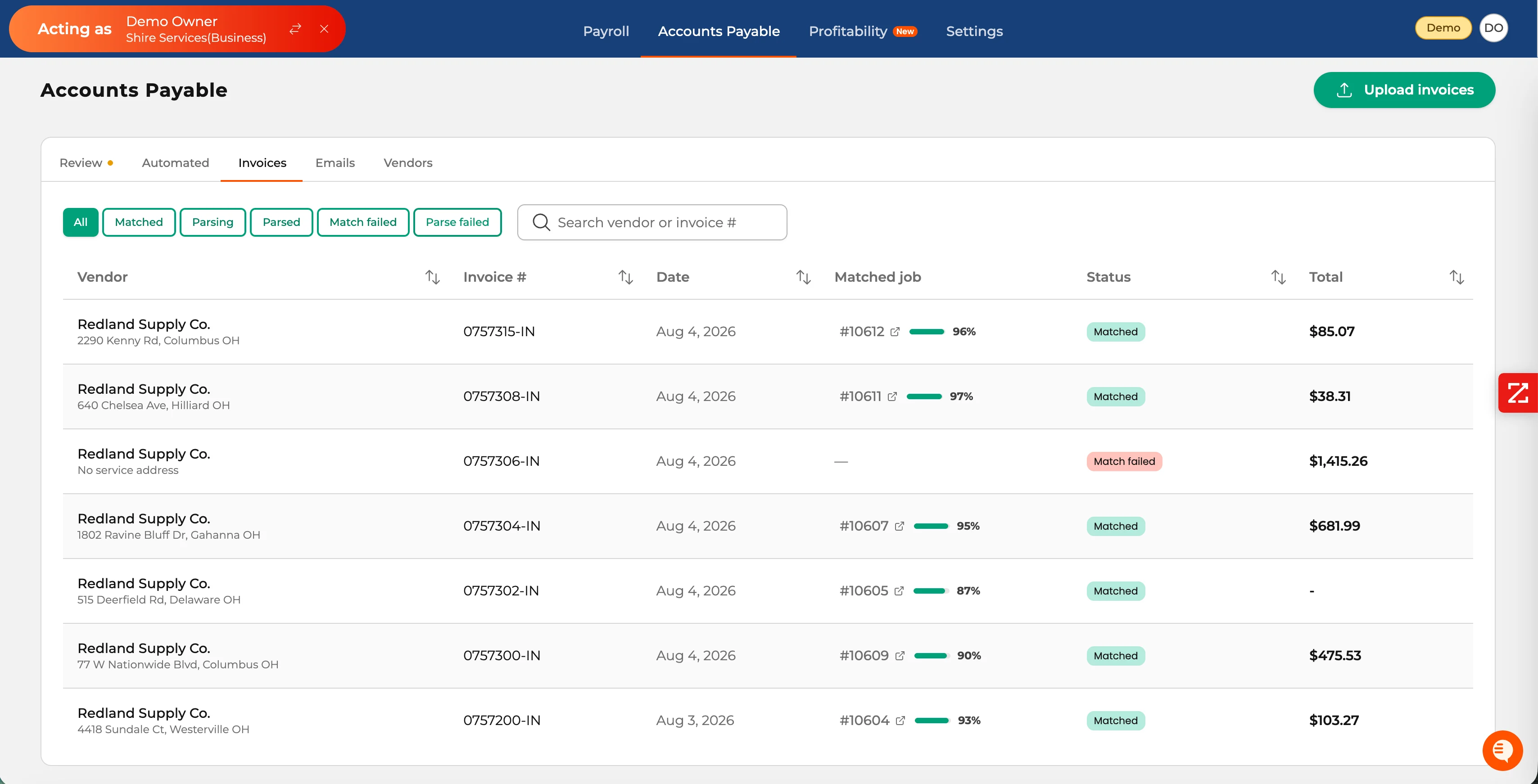1538x784 pixels.
Task: Switch to the Emails tab
Action: [x=335, y=163]
